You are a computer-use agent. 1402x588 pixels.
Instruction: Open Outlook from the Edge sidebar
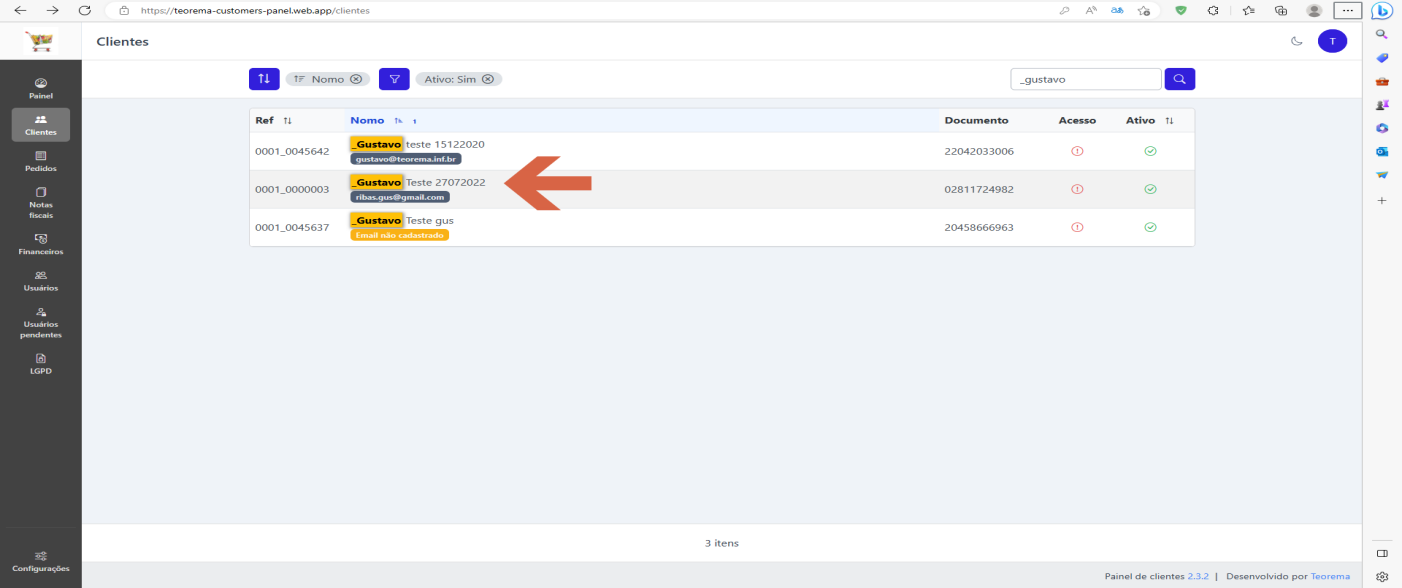tap(1382, 151)
